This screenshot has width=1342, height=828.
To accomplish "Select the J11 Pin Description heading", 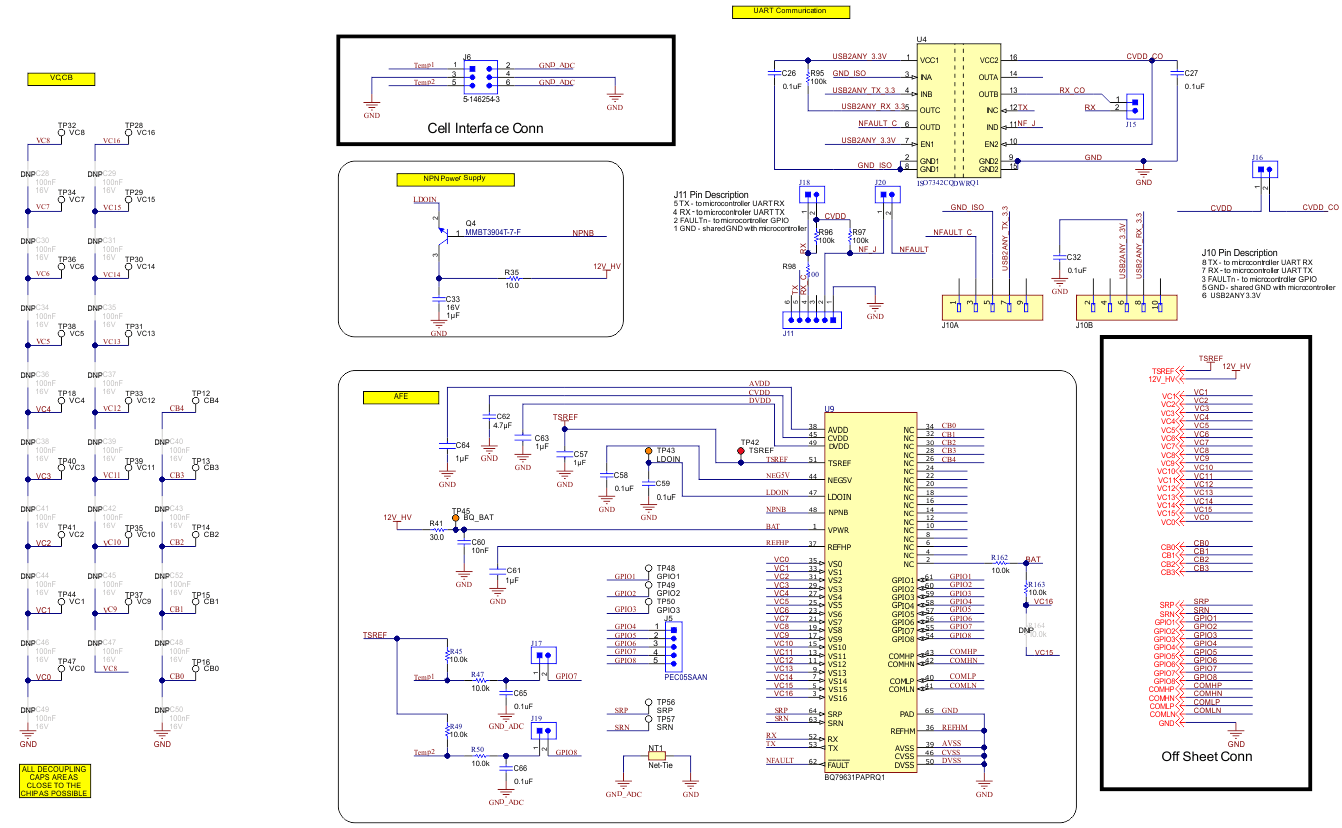I will (711, 194).
